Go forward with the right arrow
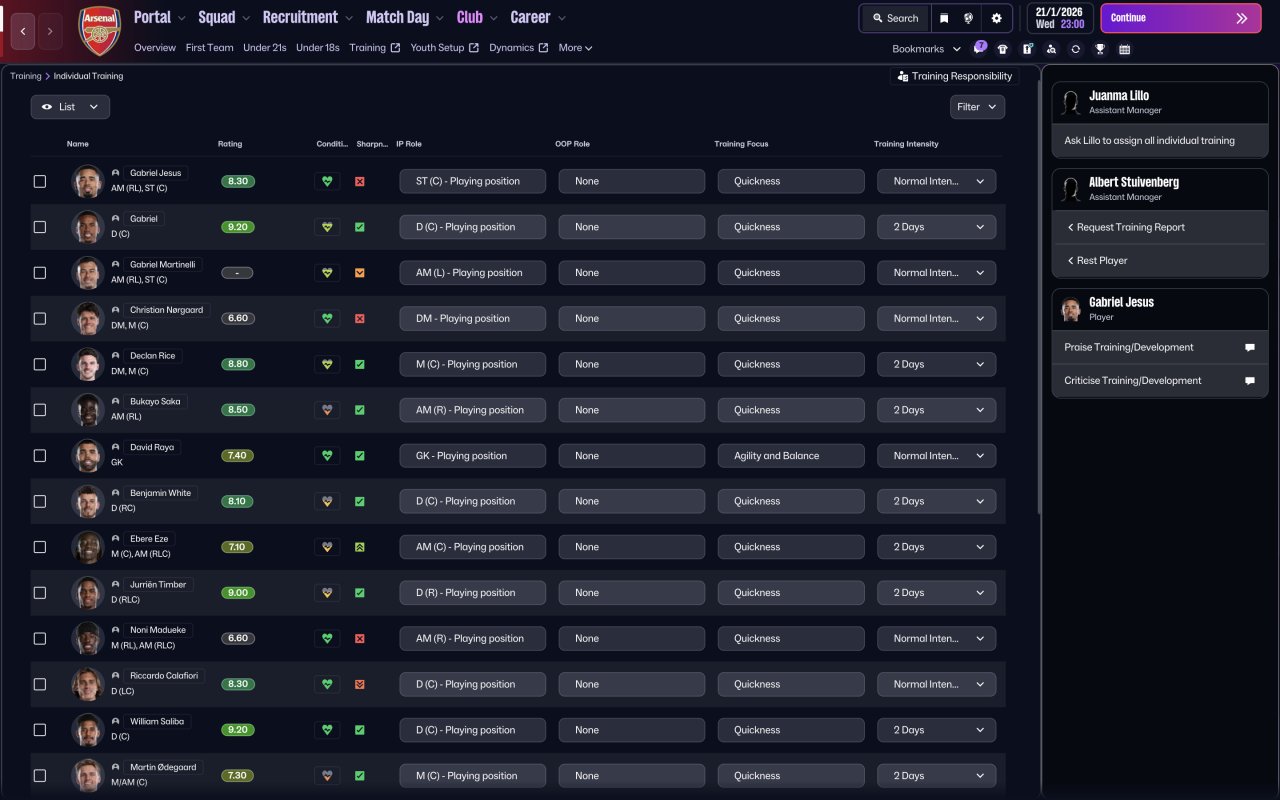The height and width of the screenshot is (800, 1280). 50,31
